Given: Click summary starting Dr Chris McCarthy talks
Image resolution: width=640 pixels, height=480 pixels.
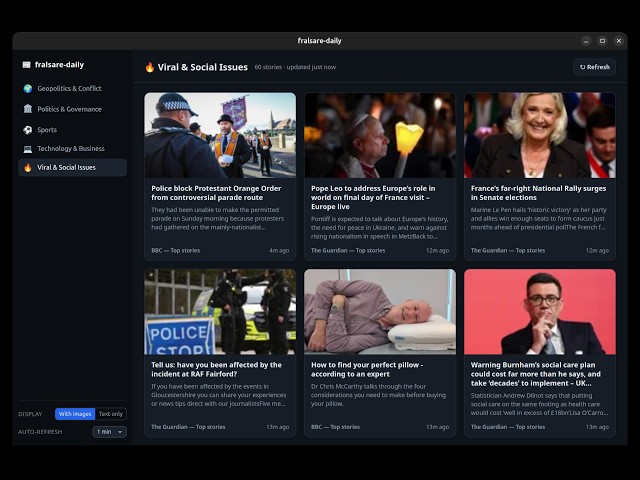Looking at the screenshot, I should (378, 395).
